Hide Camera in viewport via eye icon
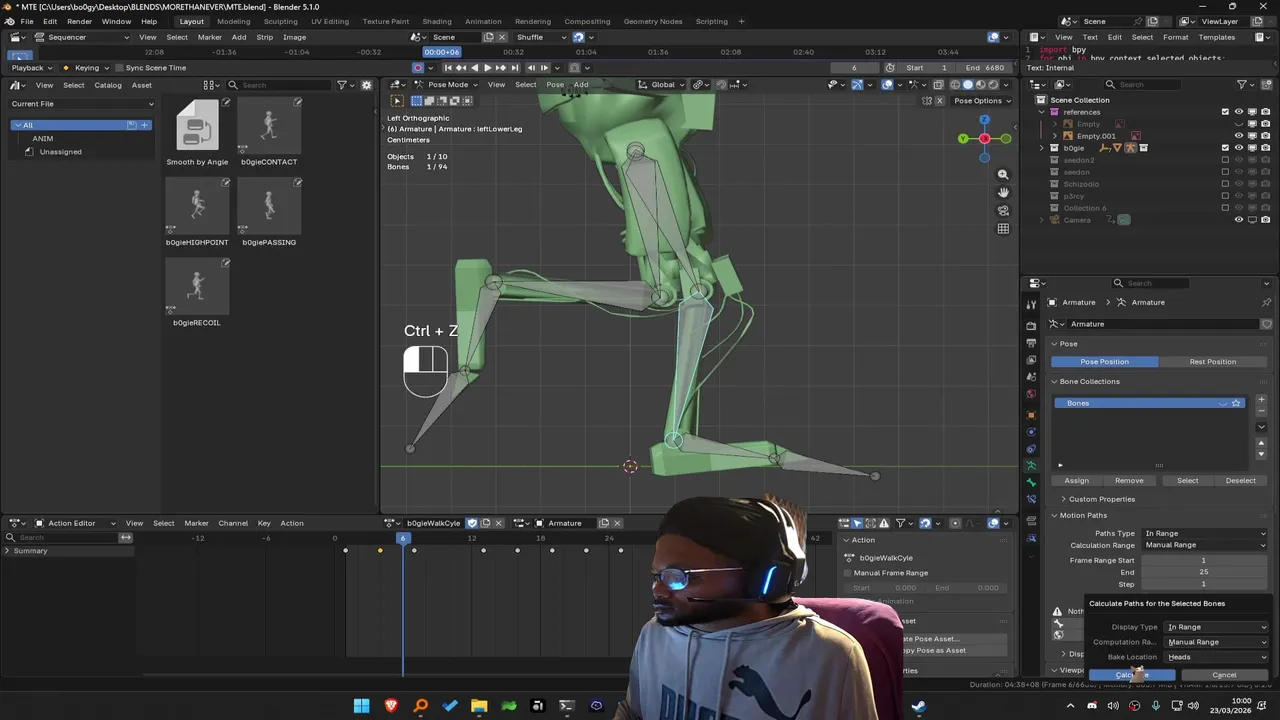Screen dimensions: 1280x720 pos(1239,220)
